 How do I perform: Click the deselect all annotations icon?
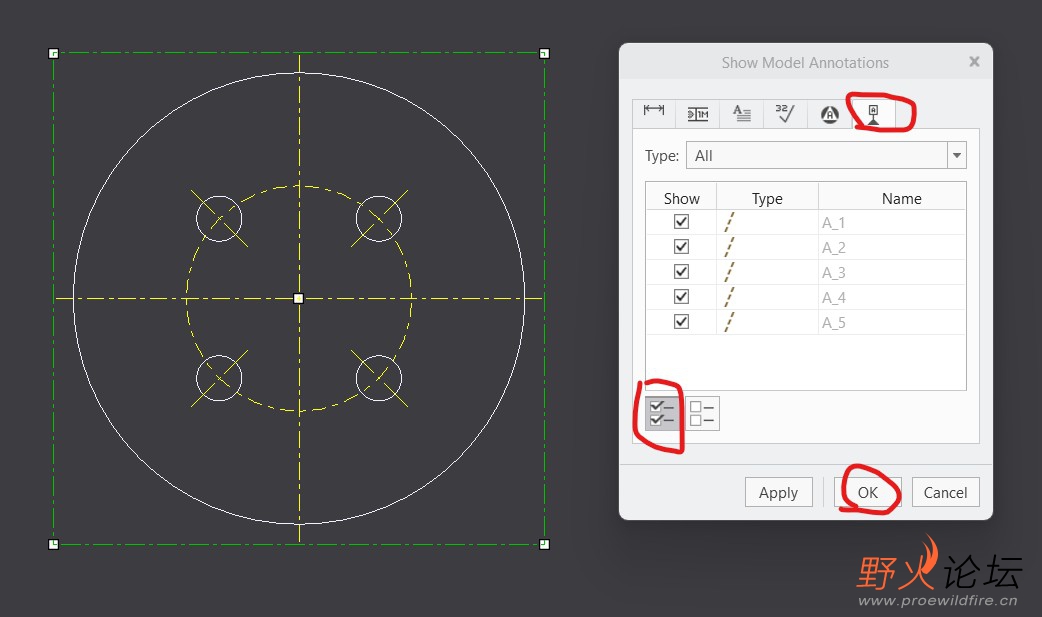[x=702, y=413]
